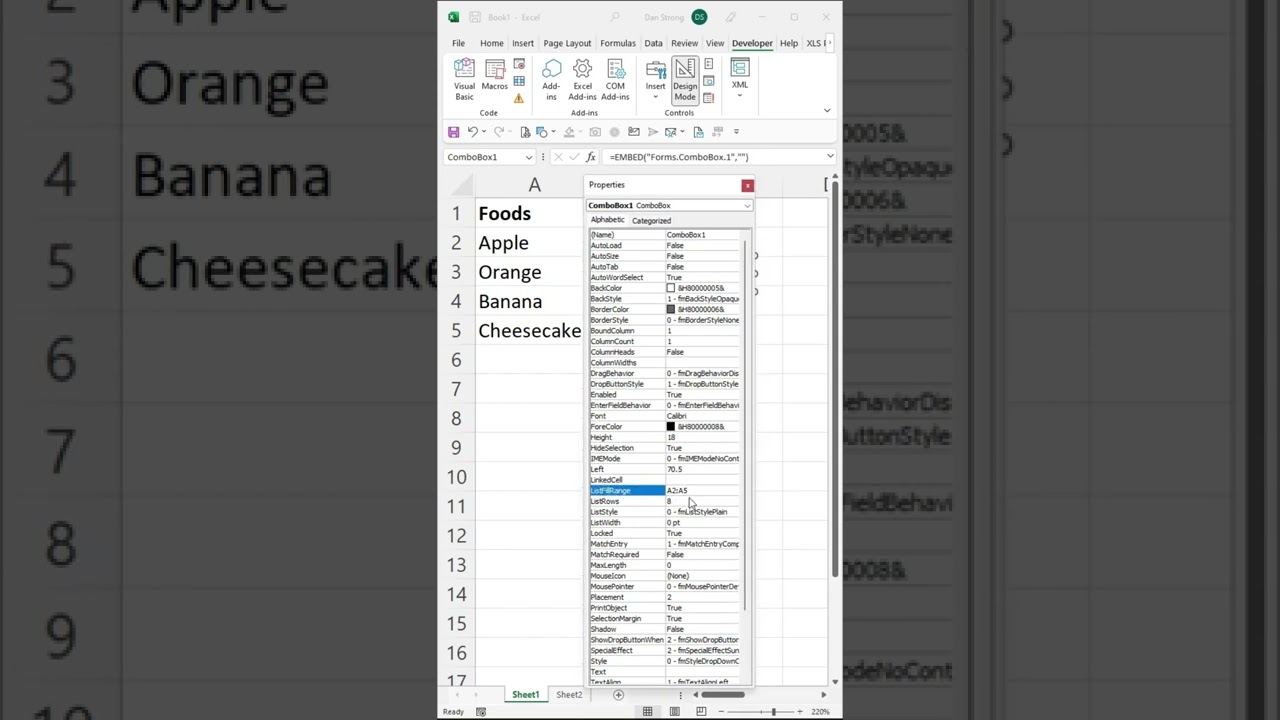Viewport: 1280px width, 720px height.
Task: Open the XML dropdown
Action: click(x=740, y=78)
